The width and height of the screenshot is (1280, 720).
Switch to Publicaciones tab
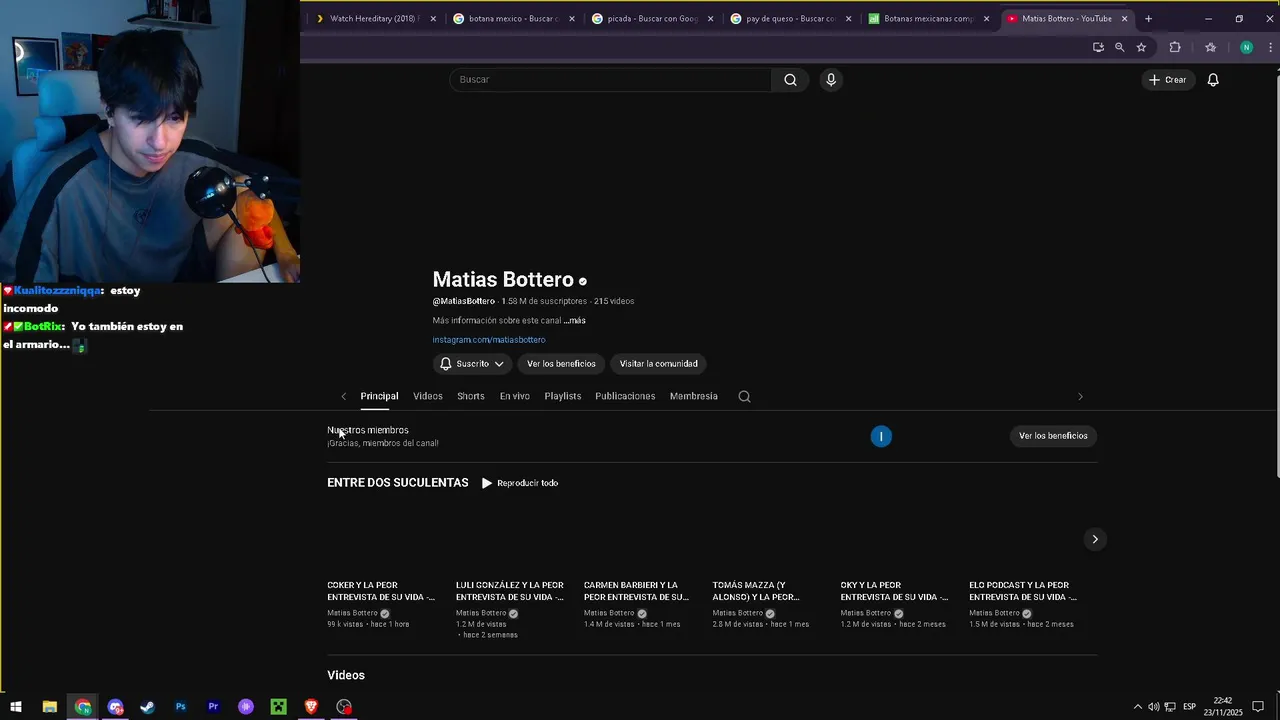pos(625,396)
